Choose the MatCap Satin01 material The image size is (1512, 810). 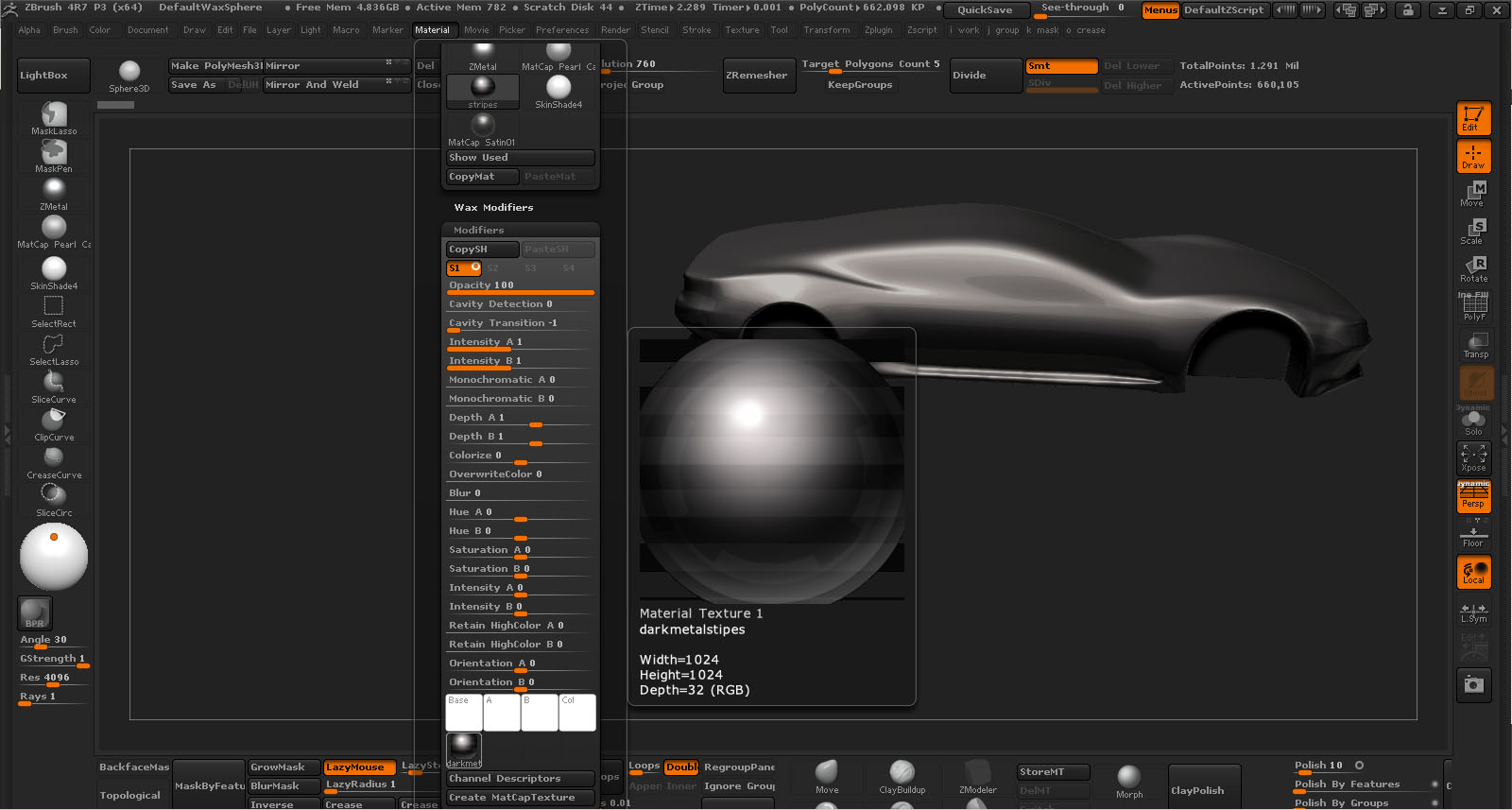pos(482,130)
